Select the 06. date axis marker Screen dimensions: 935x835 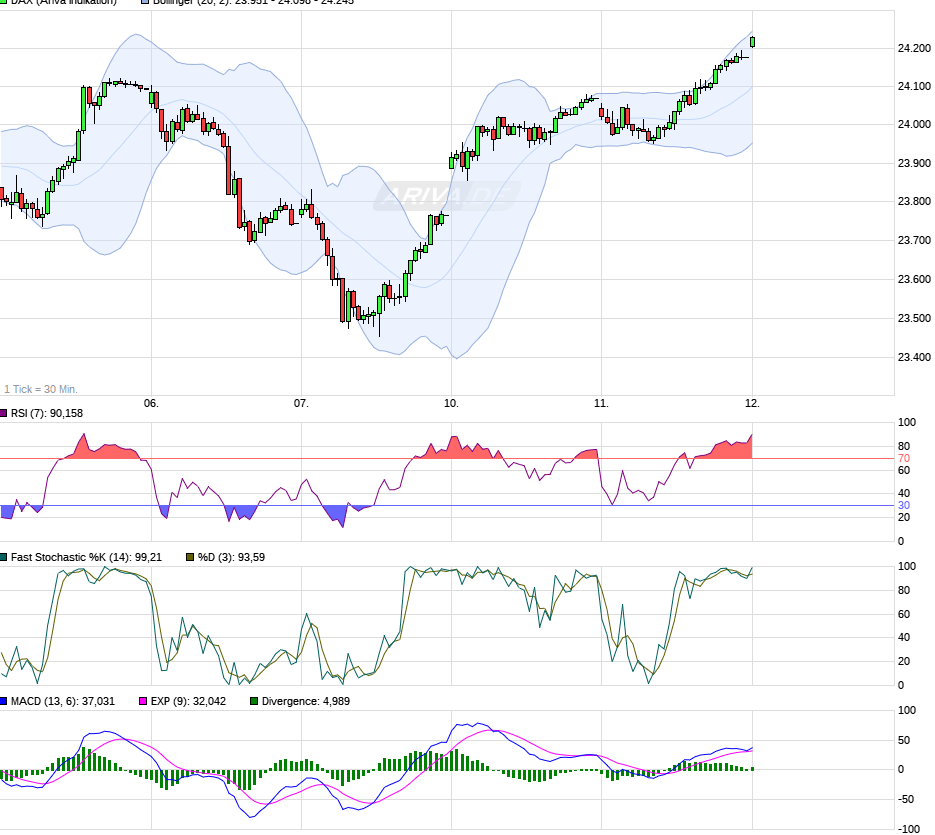[x=151, y=403]
